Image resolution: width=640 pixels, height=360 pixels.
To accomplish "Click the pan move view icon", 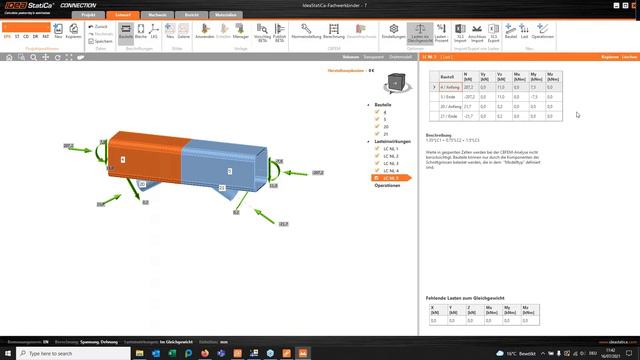I will (46, 58).
